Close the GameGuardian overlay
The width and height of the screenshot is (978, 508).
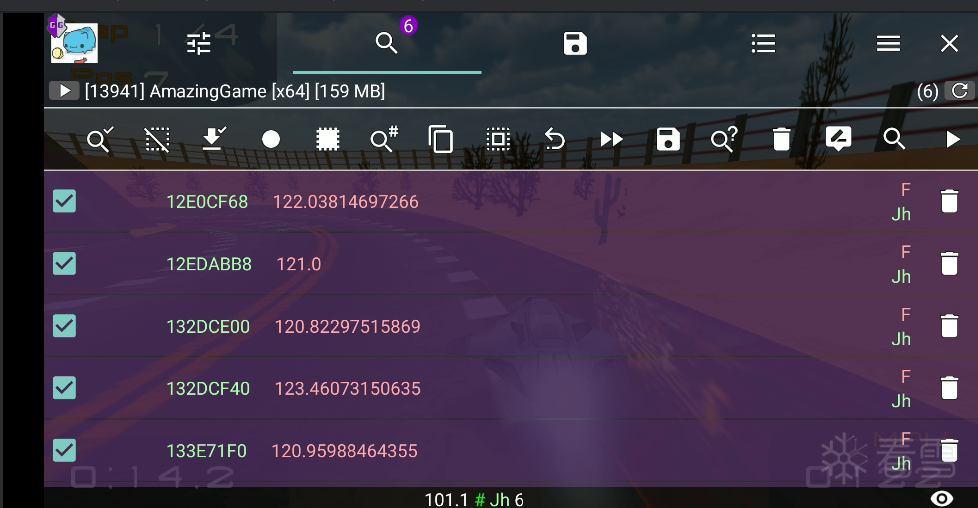click(x=949, y=44)
